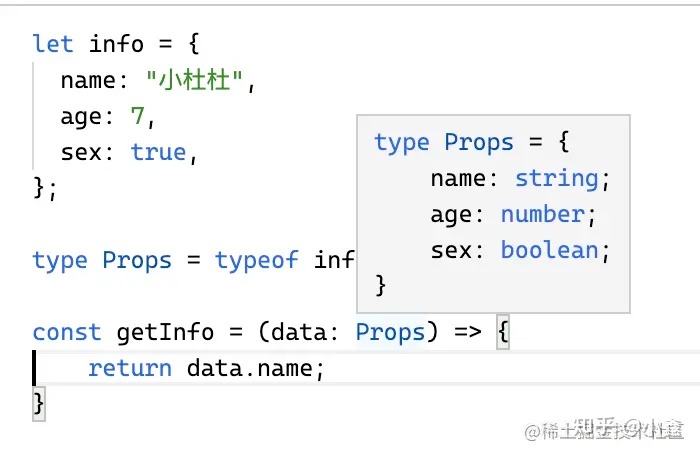Click the arrow "=>" in getInfo

click(466, 332)
